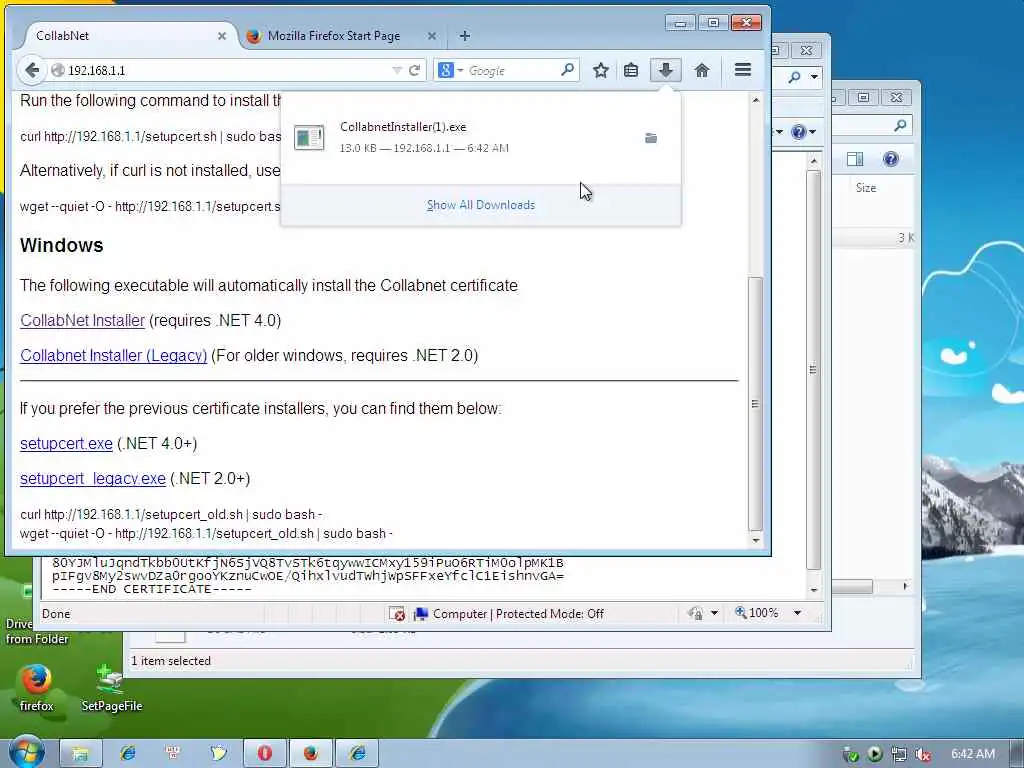Show bookmarks list icon
Screen dimensions: 1024x768
click(631, 70)
